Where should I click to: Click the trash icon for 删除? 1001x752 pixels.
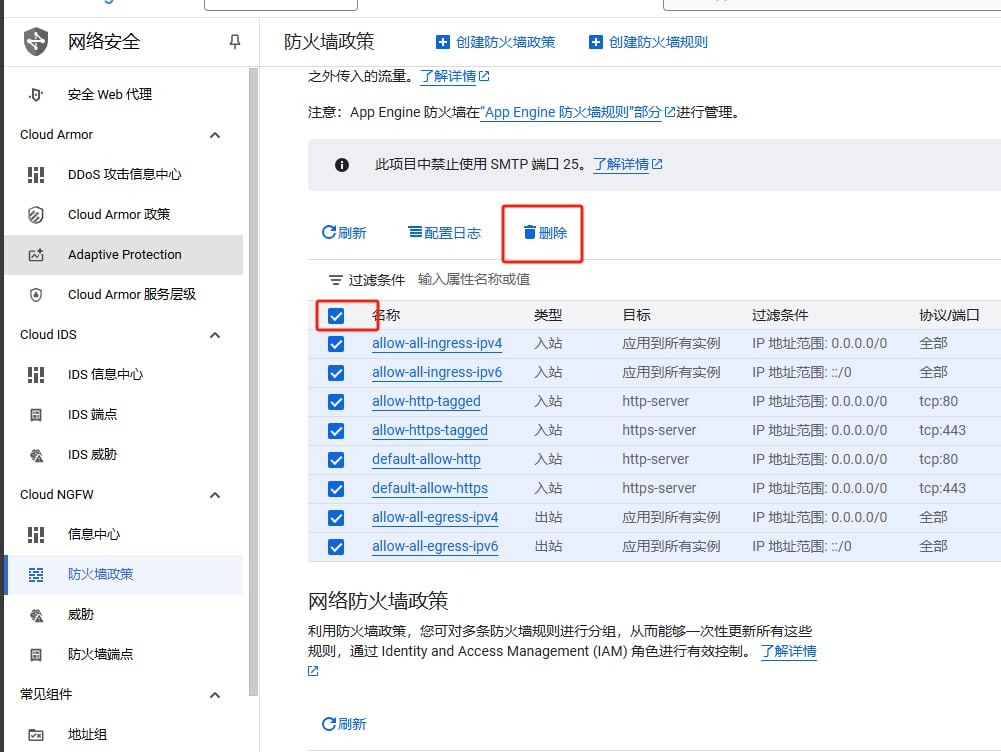[530, 233]
